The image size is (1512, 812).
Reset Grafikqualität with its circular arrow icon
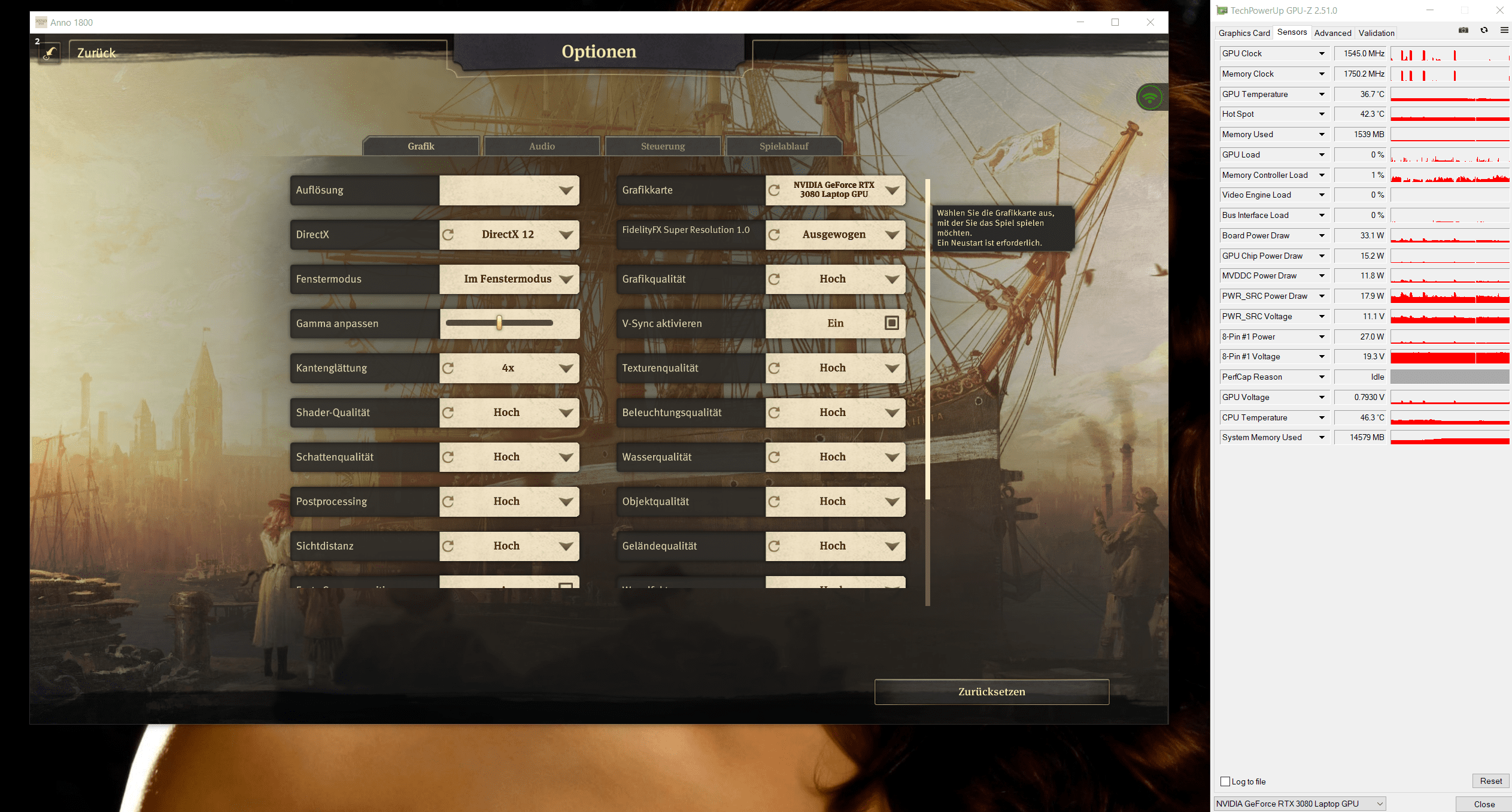coord(775,279)
